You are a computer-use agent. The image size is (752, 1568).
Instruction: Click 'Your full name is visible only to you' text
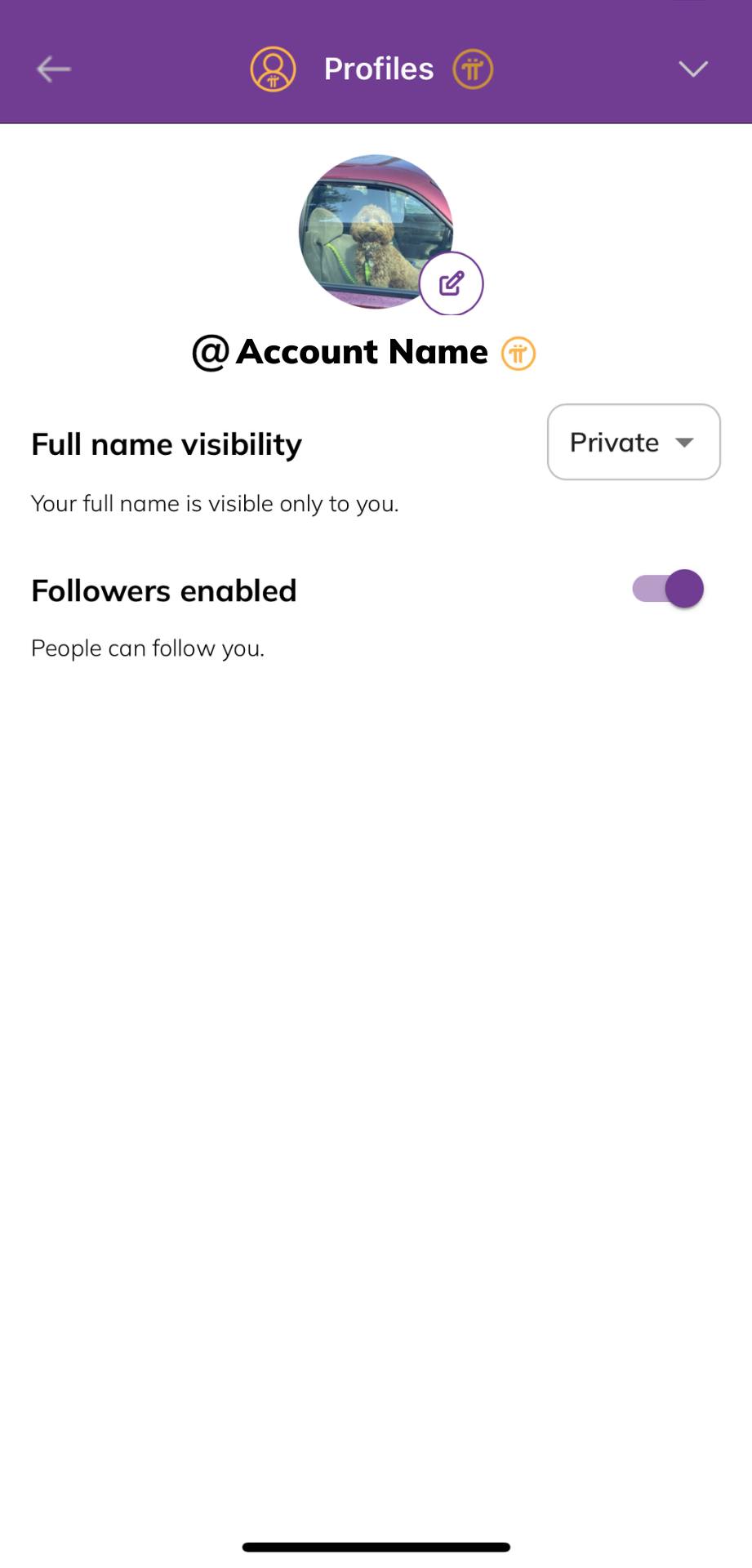[215, 504]
